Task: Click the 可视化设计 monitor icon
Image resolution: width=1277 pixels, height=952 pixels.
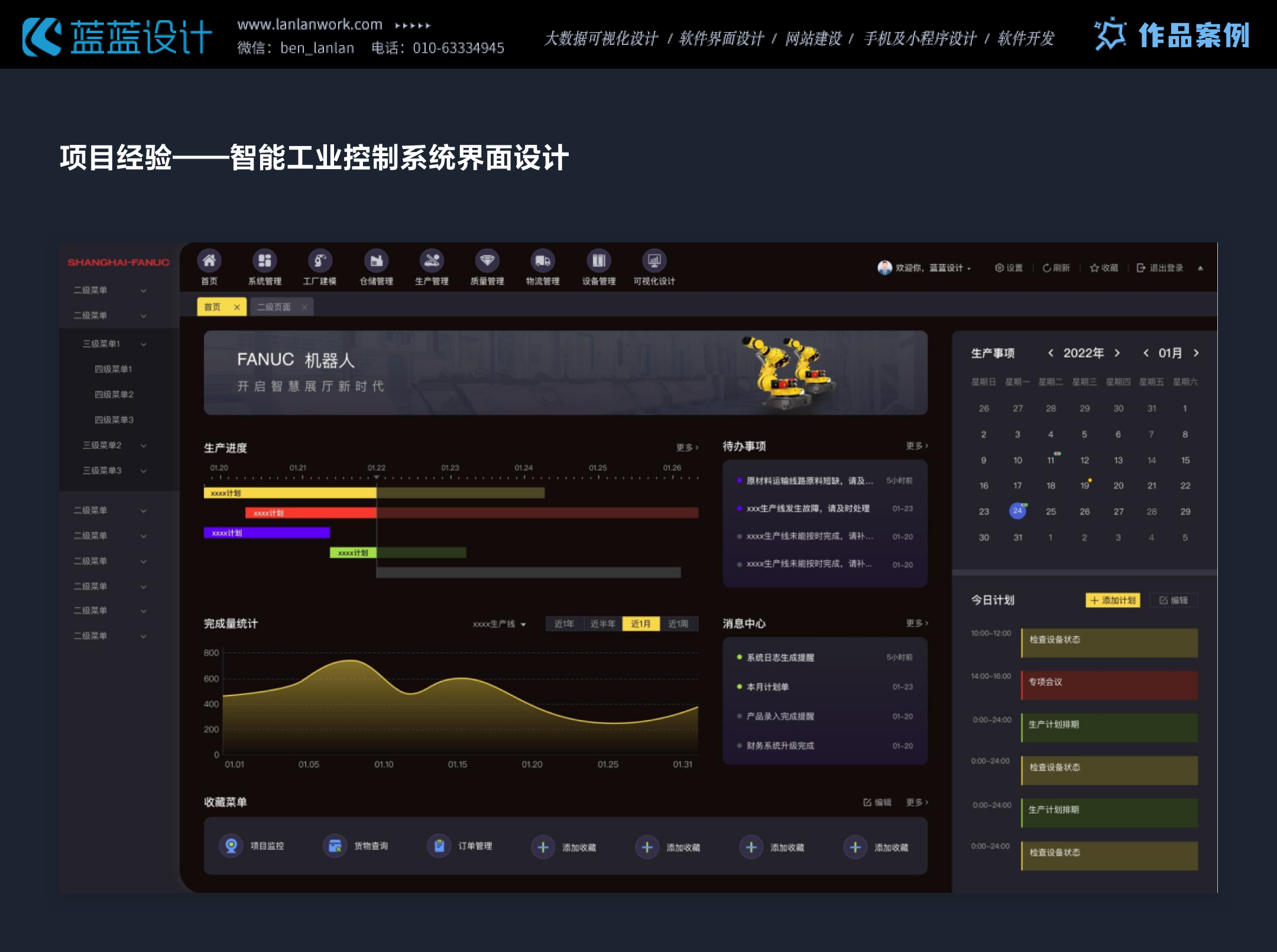Action: [654, 261]
